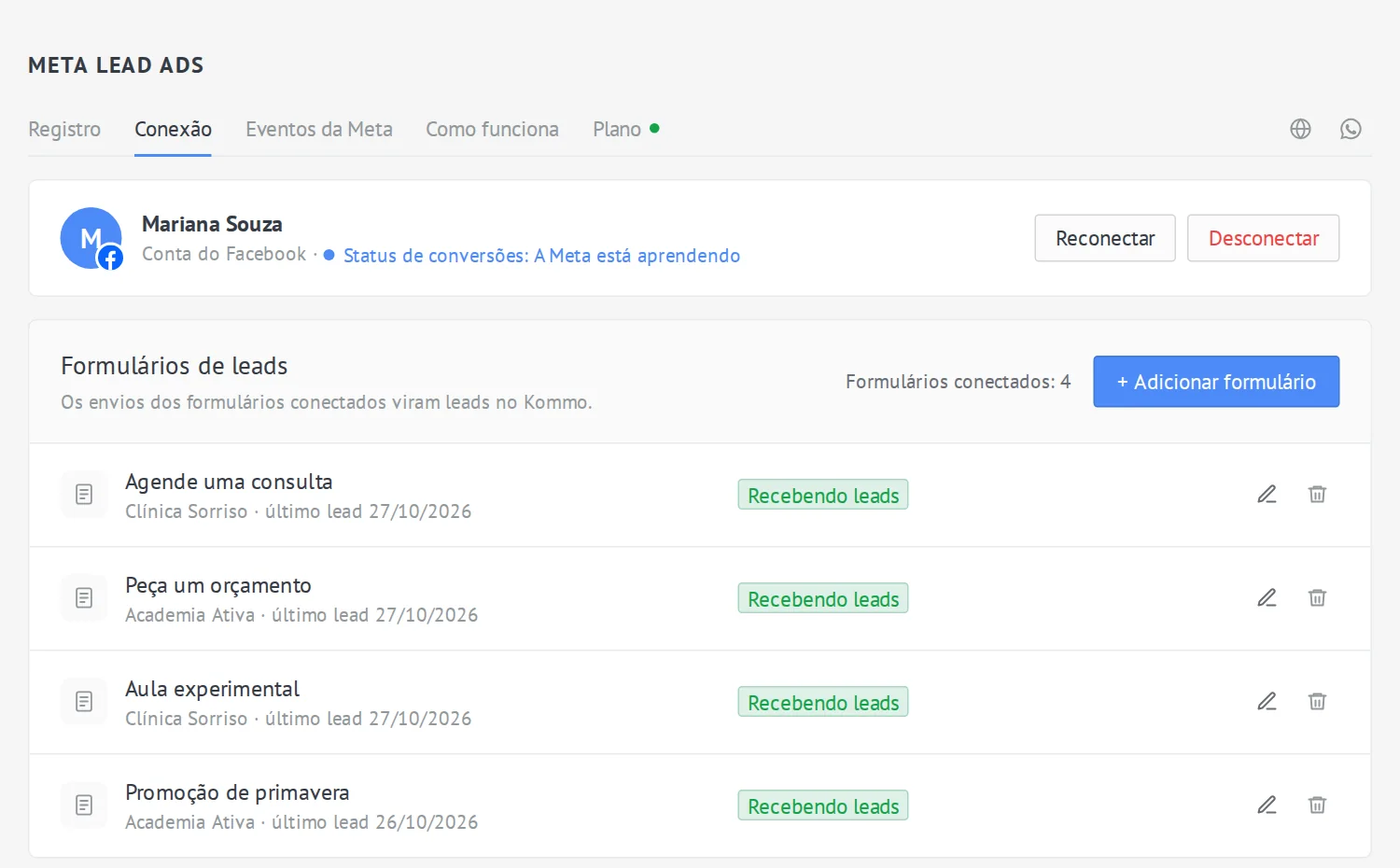
Task: Edit the Promoção de primavera form
Action: [1267, 805]
